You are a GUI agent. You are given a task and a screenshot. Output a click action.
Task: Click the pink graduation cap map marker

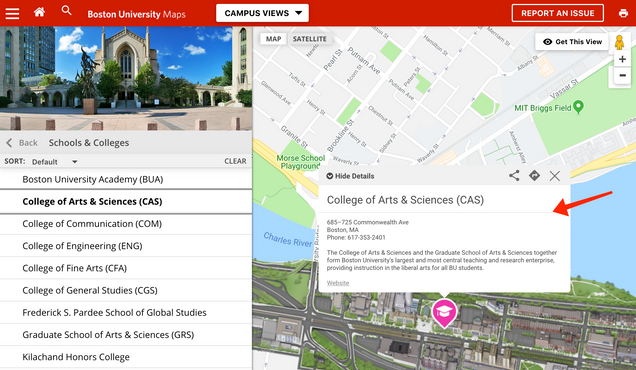444,313
